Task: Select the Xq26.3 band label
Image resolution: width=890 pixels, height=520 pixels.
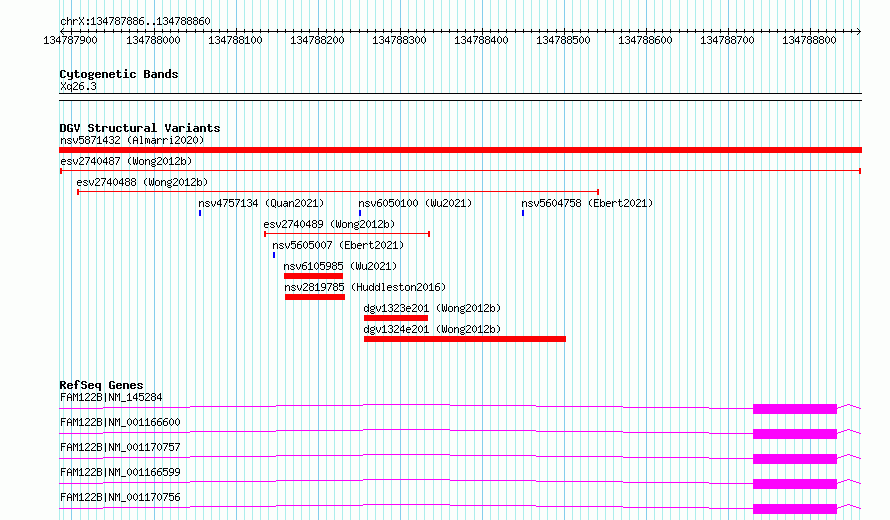Action: pyautogui.click(x=78, y=87)
